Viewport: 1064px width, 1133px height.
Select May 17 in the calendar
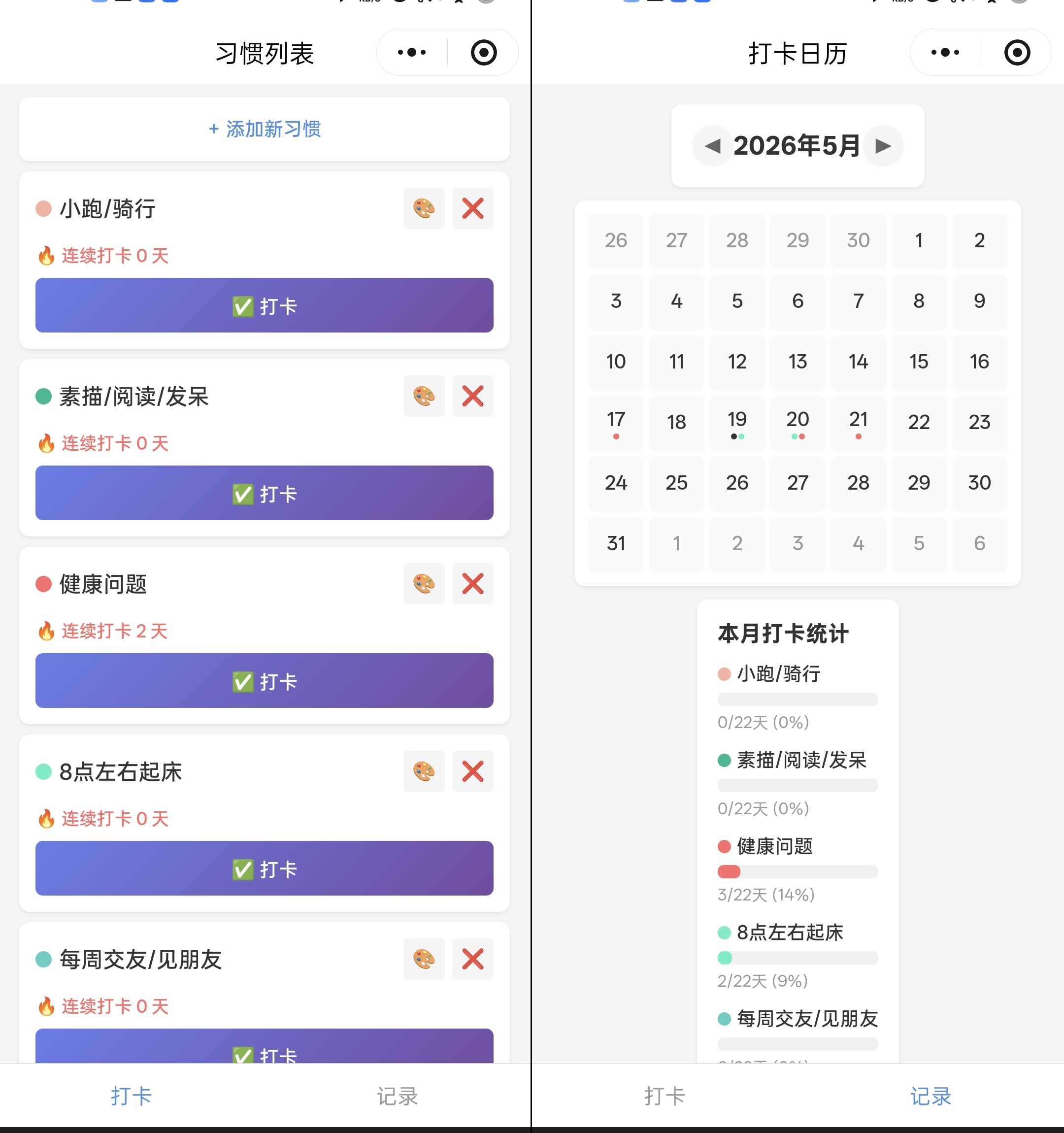tap(616, 424)
